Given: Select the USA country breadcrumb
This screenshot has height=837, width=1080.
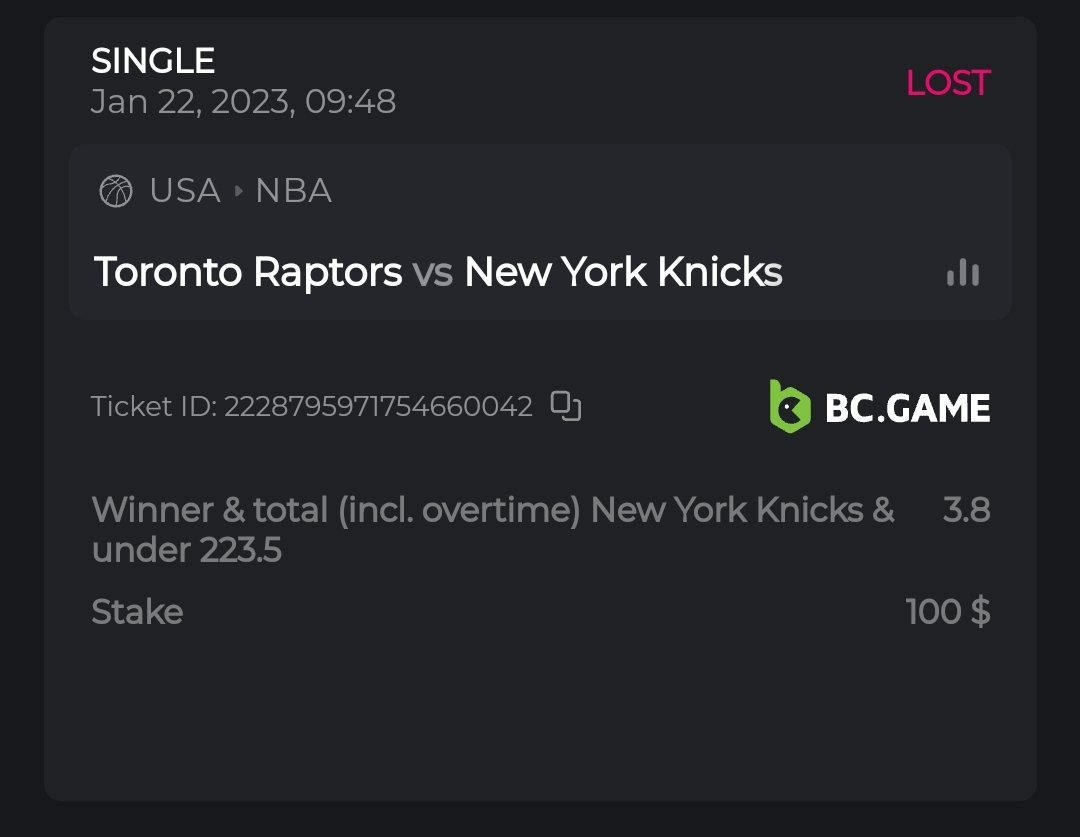Looking at the screenshot, I should tap(185, 190).
